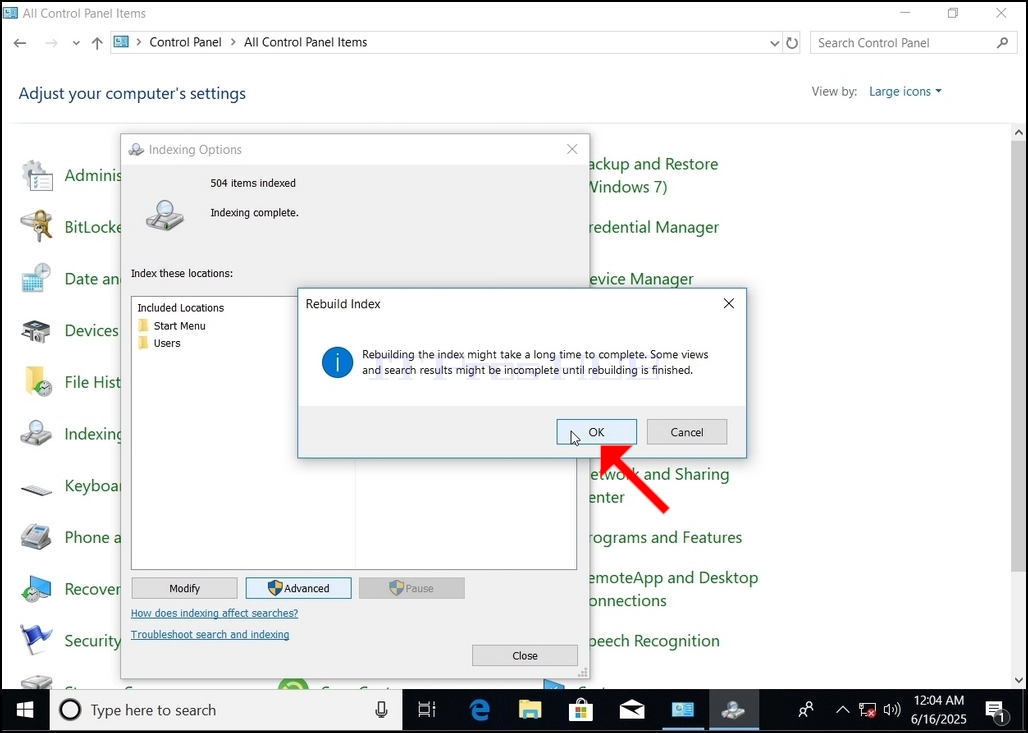Open Devices and Printers icon

(x=37, y=330)
